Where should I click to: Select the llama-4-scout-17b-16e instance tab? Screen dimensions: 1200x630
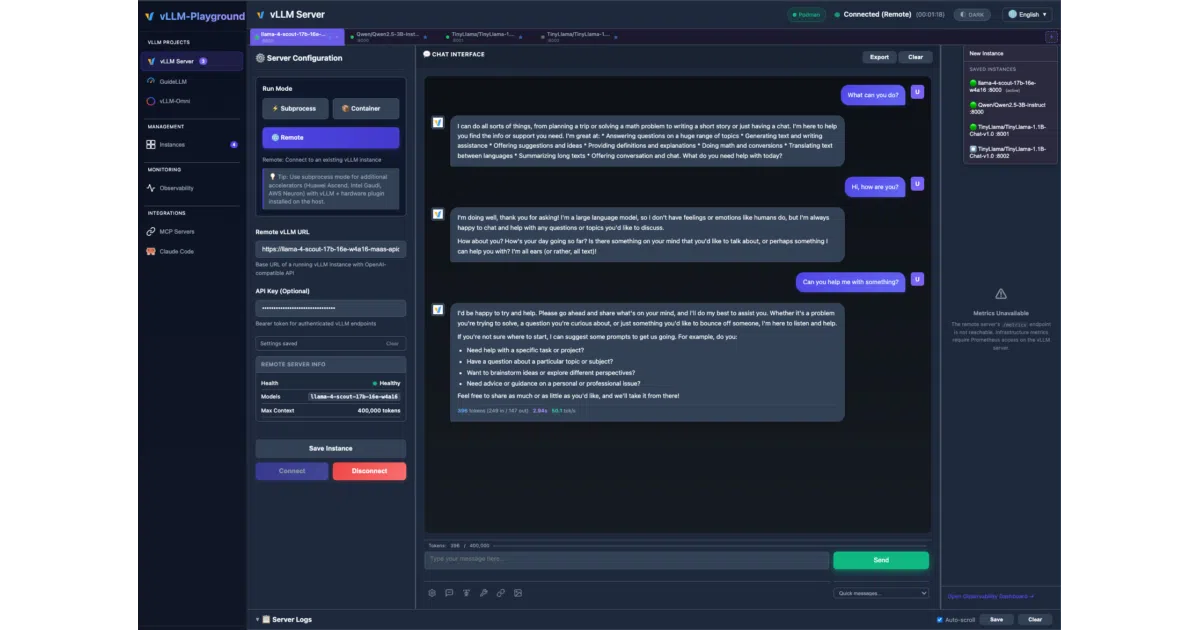tap(297, 36)
